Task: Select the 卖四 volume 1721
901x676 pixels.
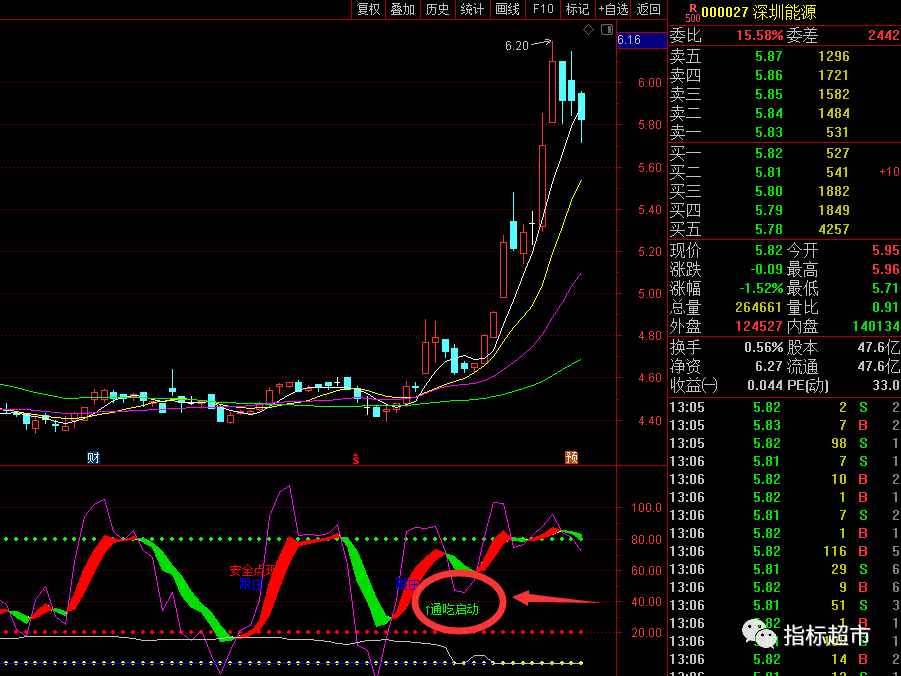Action: [834, 75]
